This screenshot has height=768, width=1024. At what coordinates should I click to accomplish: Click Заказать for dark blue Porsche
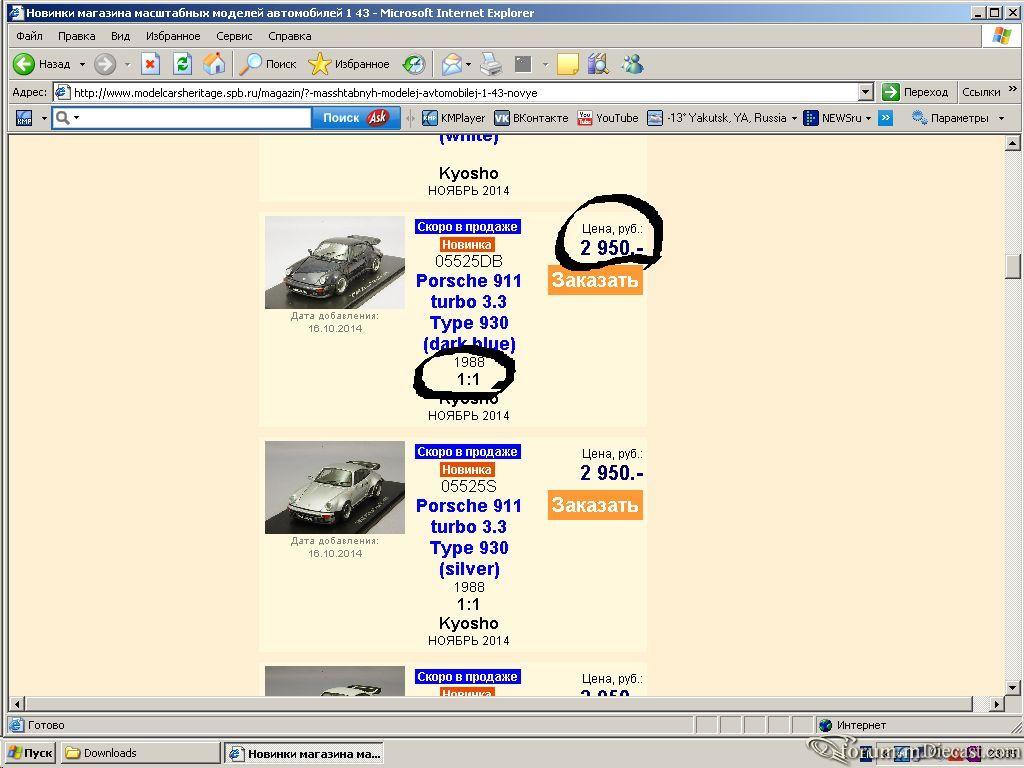(x=595, y=280)
